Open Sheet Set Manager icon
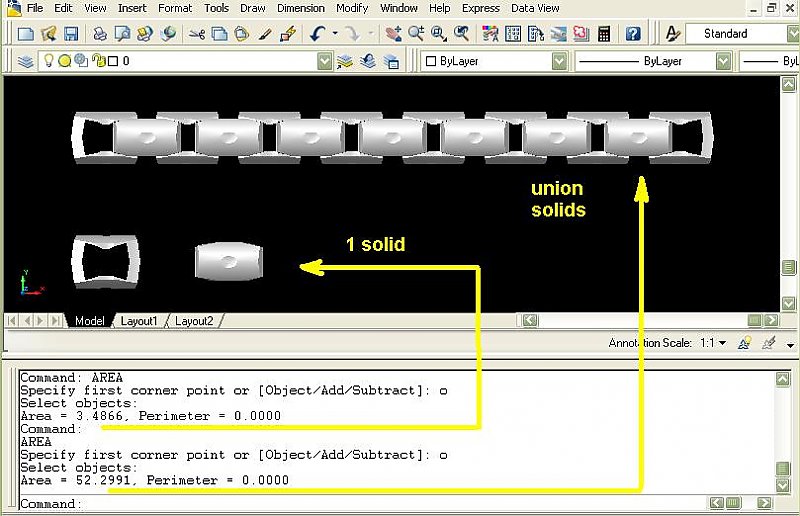 pos(558,34)
